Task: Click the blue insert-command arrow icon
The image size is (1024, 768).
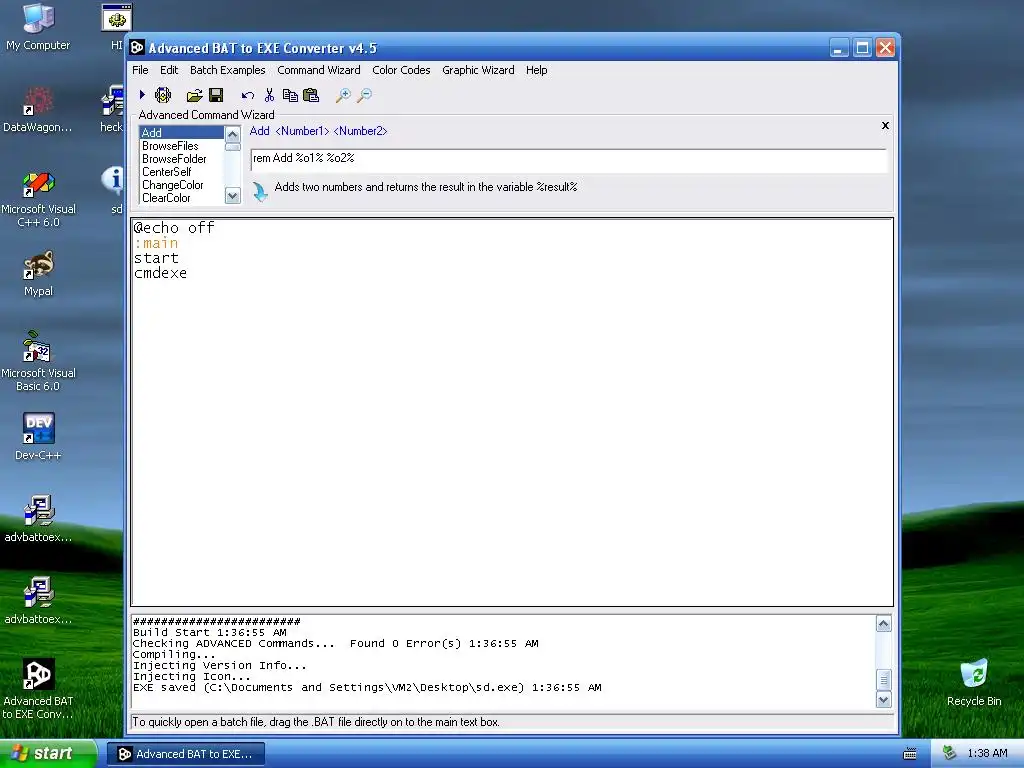Action: tap(260, 191)
